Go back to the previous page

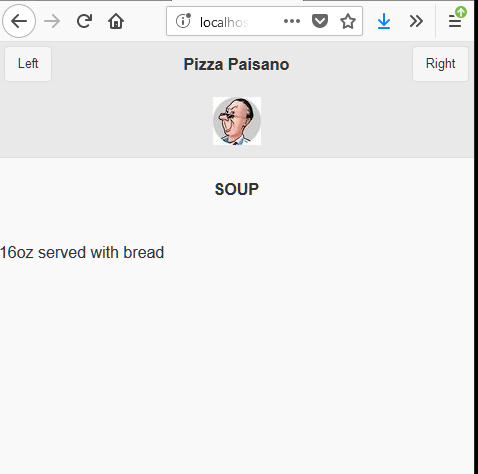click(x=19, y=21)
